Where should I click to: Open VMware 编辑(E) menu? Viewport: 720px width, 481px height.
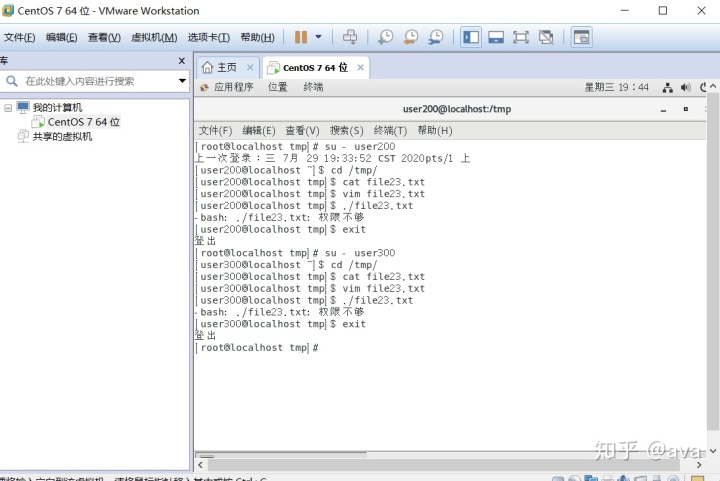coord(62,37)
